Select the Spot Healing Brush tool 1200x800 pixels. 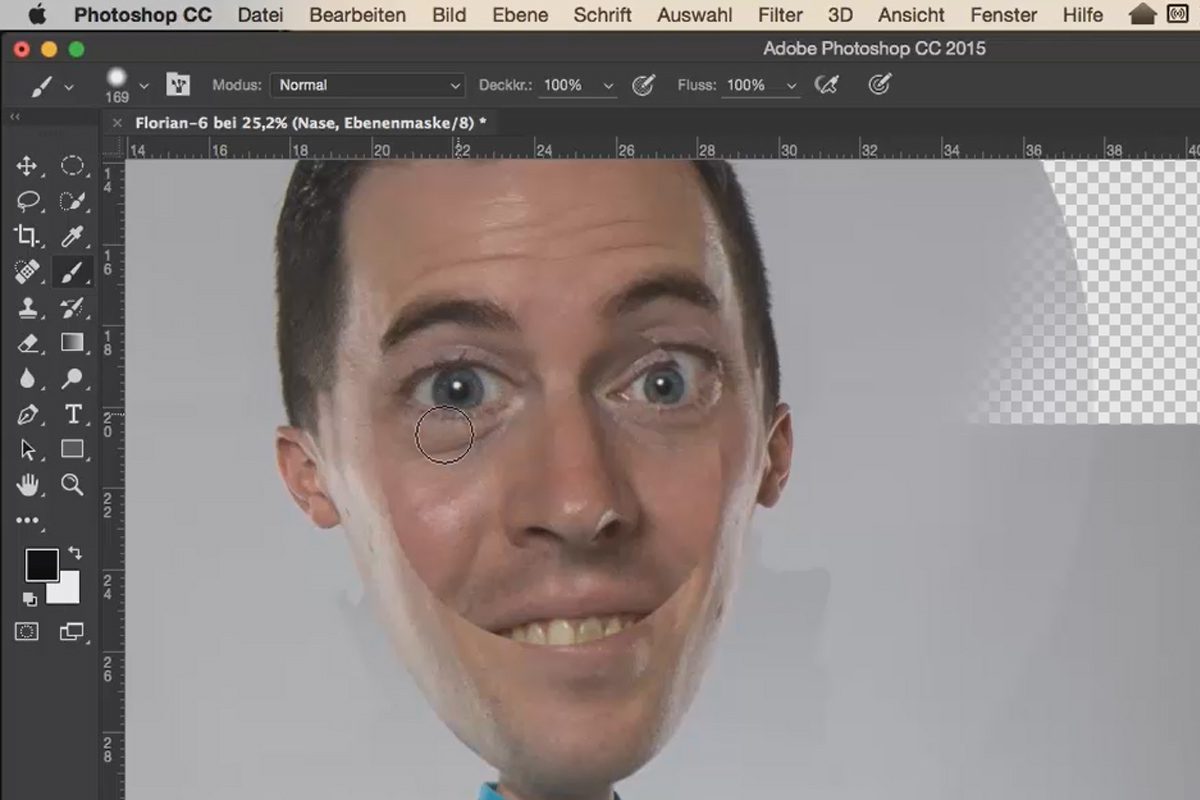point(28,272)
